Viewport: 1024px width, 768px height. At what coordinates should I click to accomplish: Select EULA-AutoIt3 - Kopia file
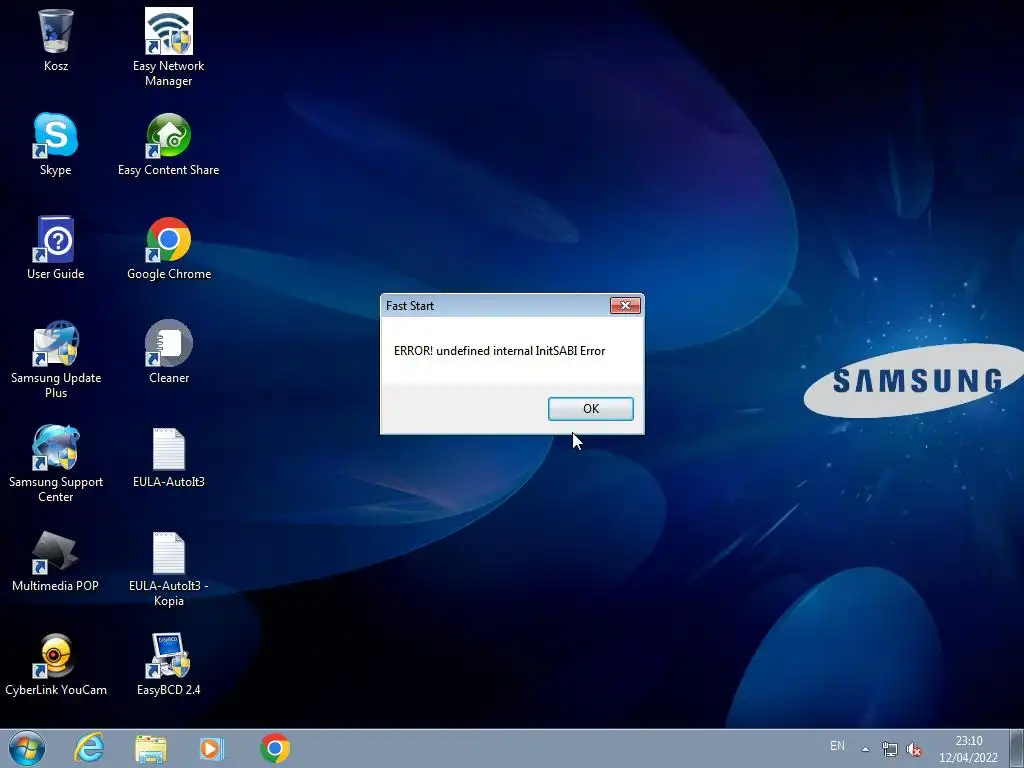[x=168, y=568]
